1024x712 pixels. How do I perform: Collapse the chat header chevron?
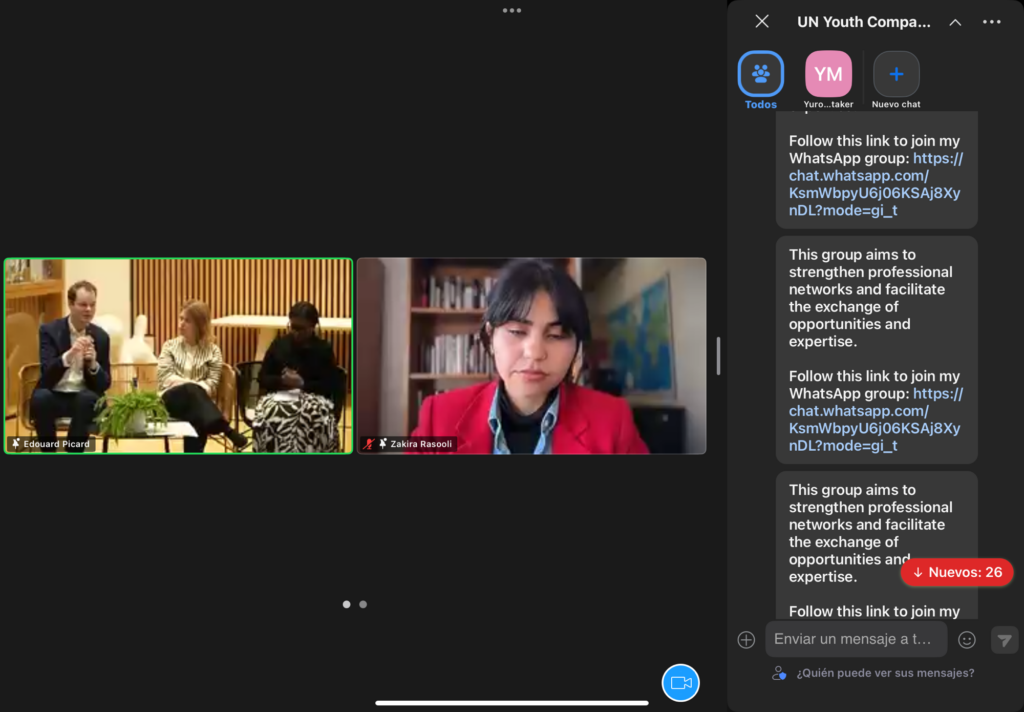point(955,22)
